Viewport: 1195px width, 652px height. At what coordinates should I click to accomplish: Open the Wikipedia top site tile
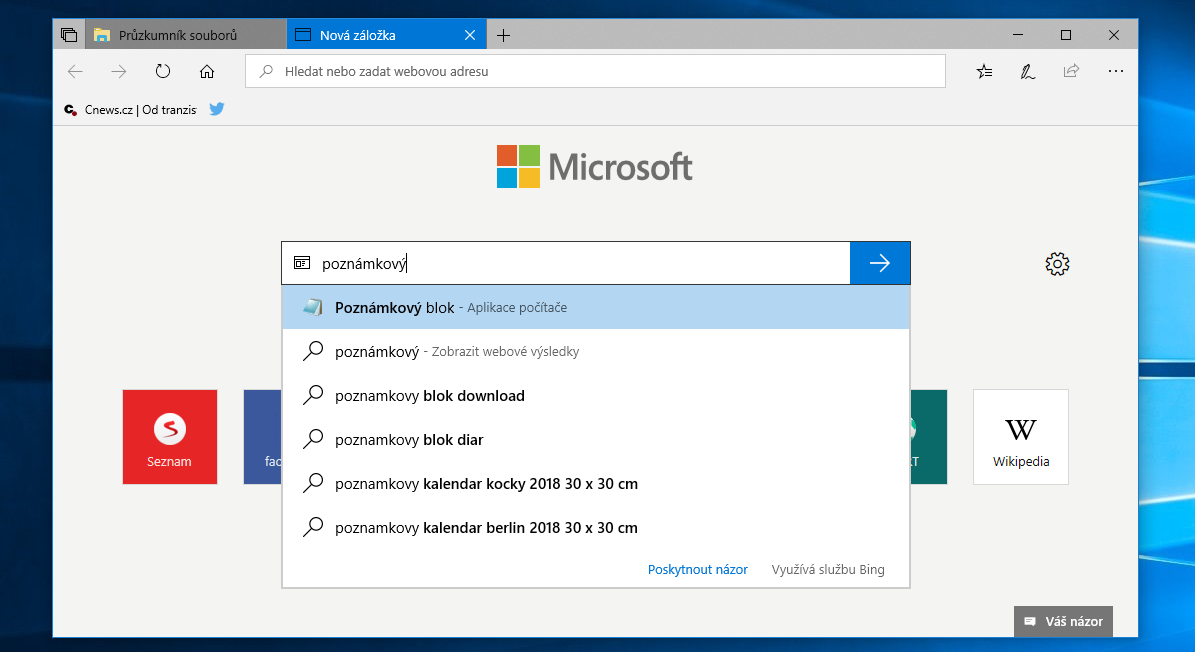point(1020,437)
